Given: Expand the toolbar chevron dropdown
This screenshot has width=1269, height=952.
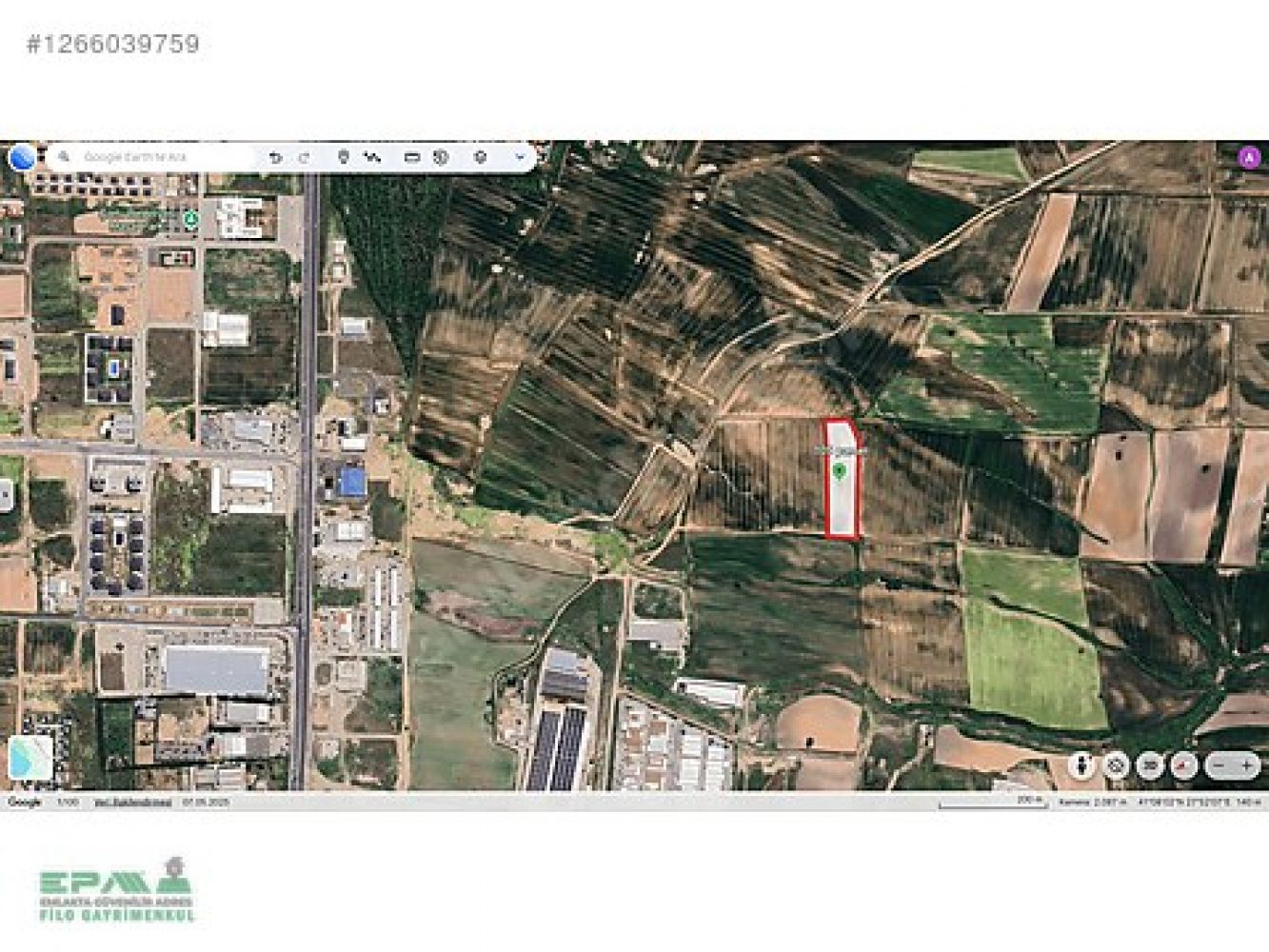Looking at the screenshot, I should coord(520,157).
